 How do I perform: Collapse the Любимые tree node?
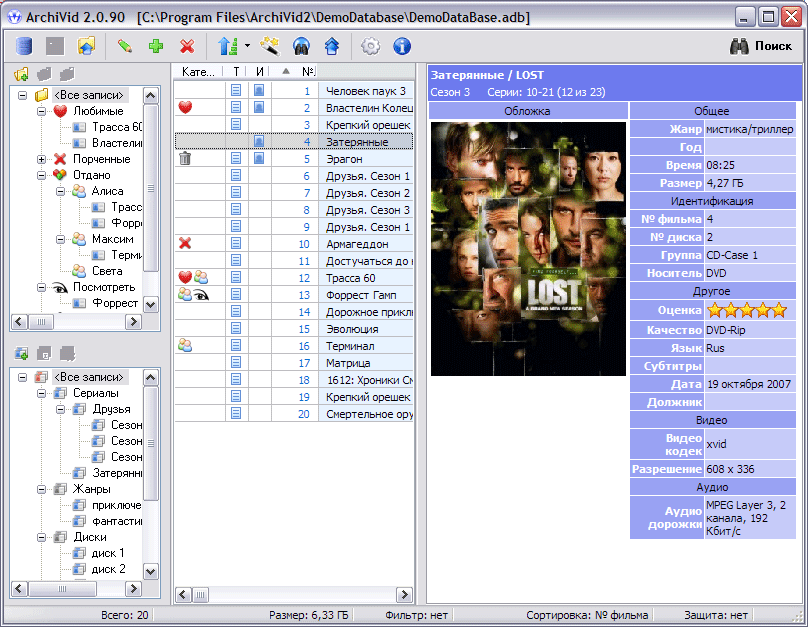(41, 111)
